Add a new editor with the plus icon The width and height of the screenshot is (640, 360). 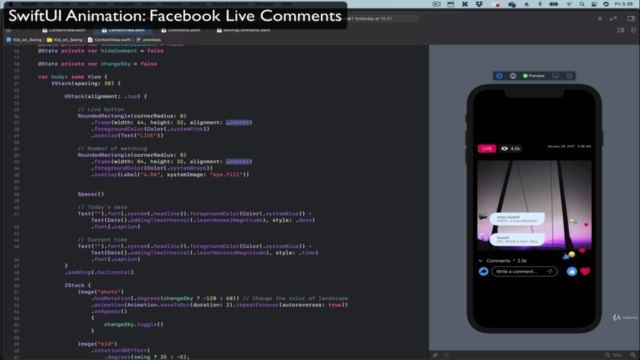pyautogui.click(x=600, y=18)
